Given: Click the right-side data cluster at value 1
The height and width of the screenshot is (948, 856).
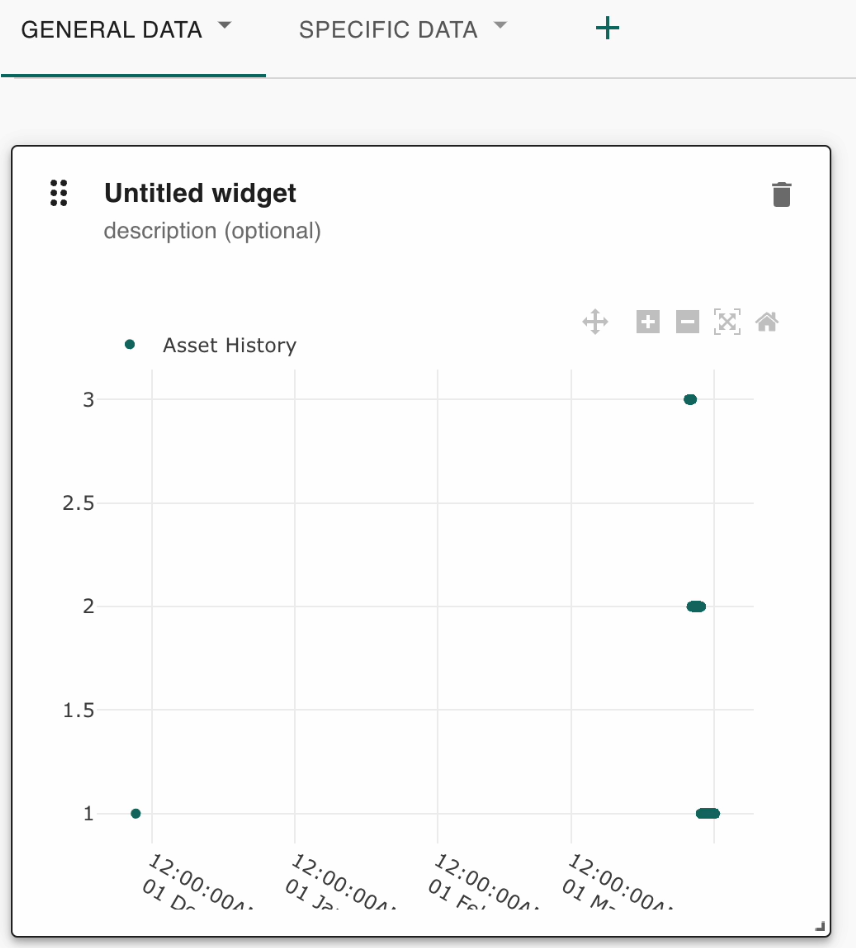Looking at the screenshot, I should coord(708,814).
